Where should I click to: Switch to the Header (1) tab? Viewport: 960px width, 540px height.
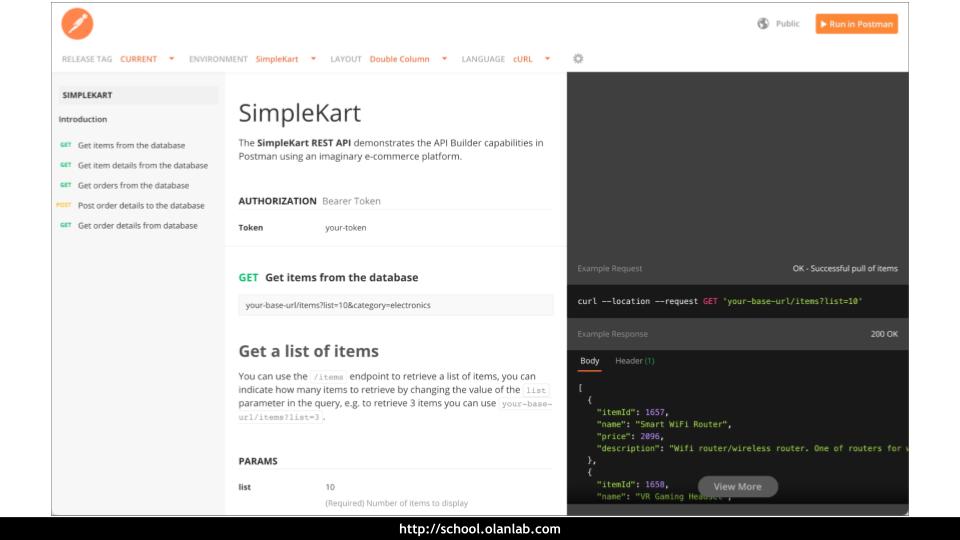634,361
